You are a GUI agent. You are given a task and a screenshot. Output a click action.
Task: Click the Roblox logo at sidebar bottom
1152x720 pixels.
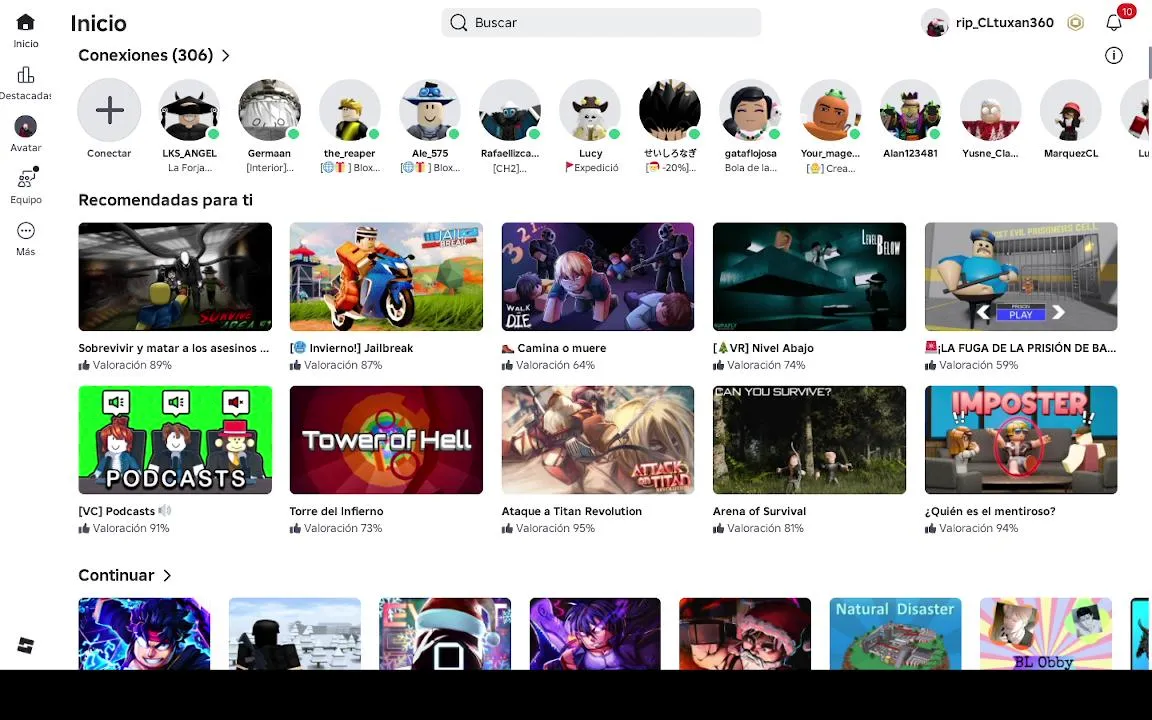coord(26,645)
